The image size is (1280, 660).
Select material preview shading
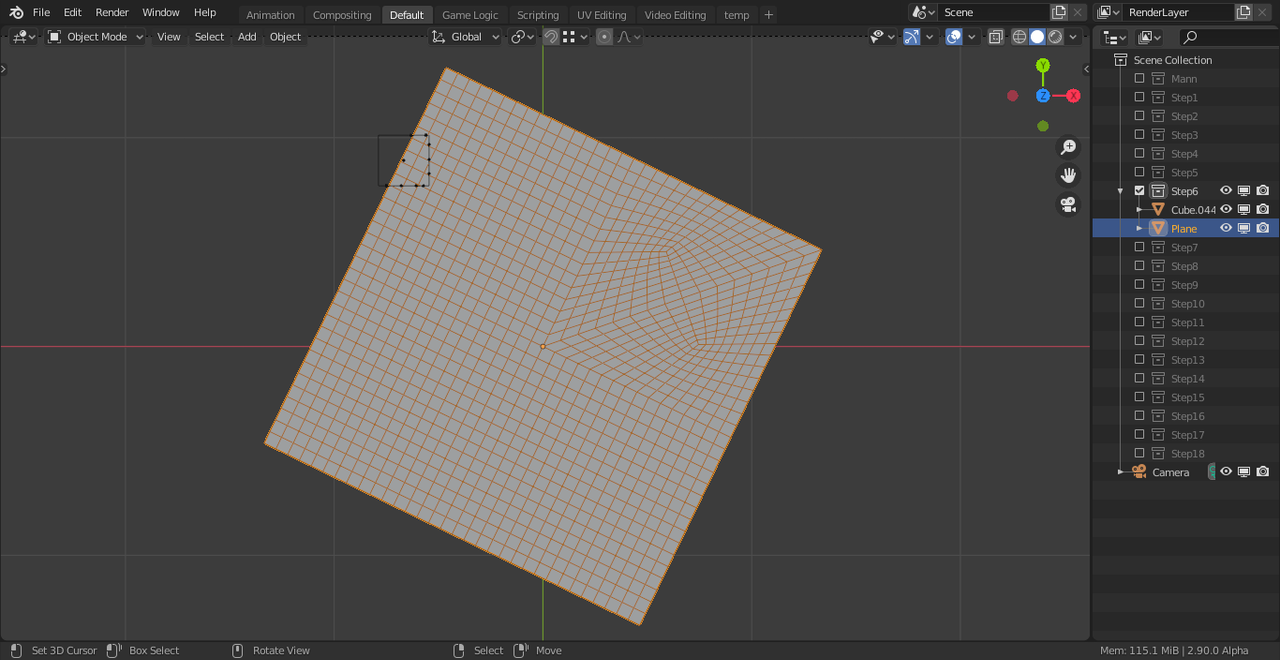click(1055, 37)
